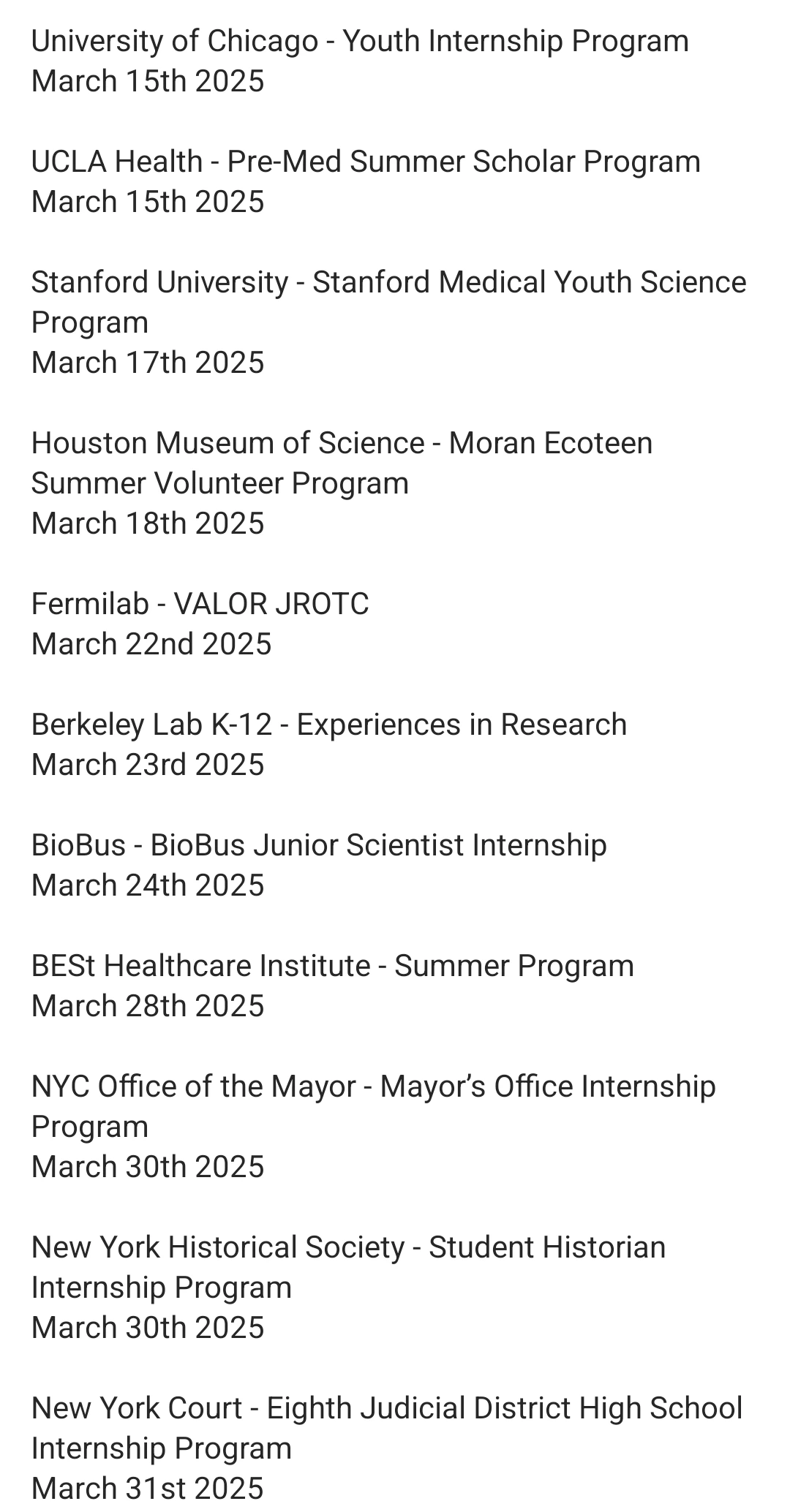Select Stanford Medical Youth Science Program text
Viewport: 790px width, 1512px height.
click(389, 302)
